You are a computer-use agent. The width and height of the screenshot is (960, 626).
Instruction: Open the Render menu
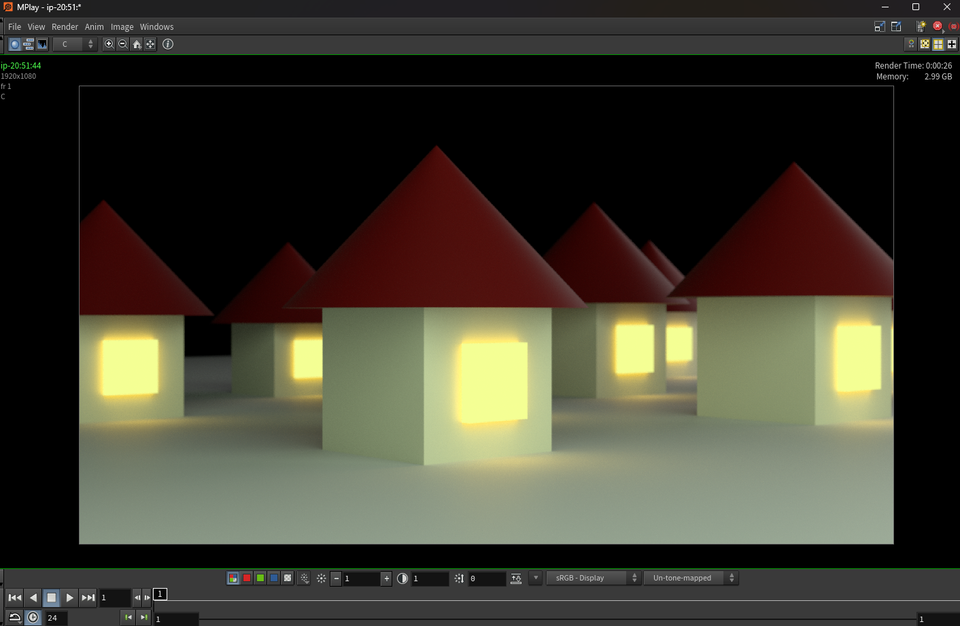(x=65, y=27)
